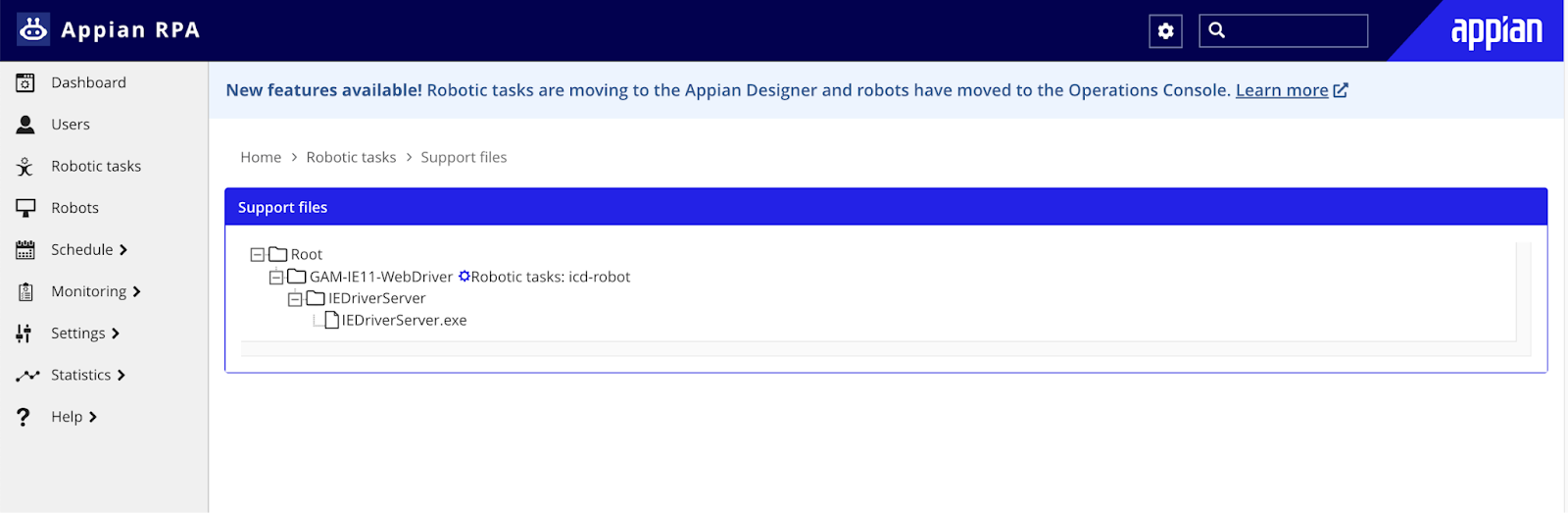Expand the Monitoring chevron arrow

[x=136, y=292]
